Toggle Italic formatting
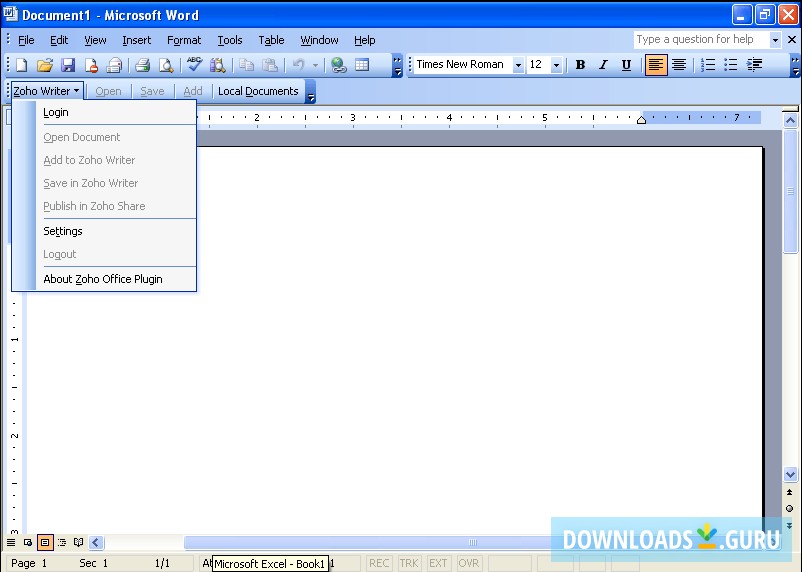Image resolution: width=802 pixels, height=572 pixels. pos(604,65)
